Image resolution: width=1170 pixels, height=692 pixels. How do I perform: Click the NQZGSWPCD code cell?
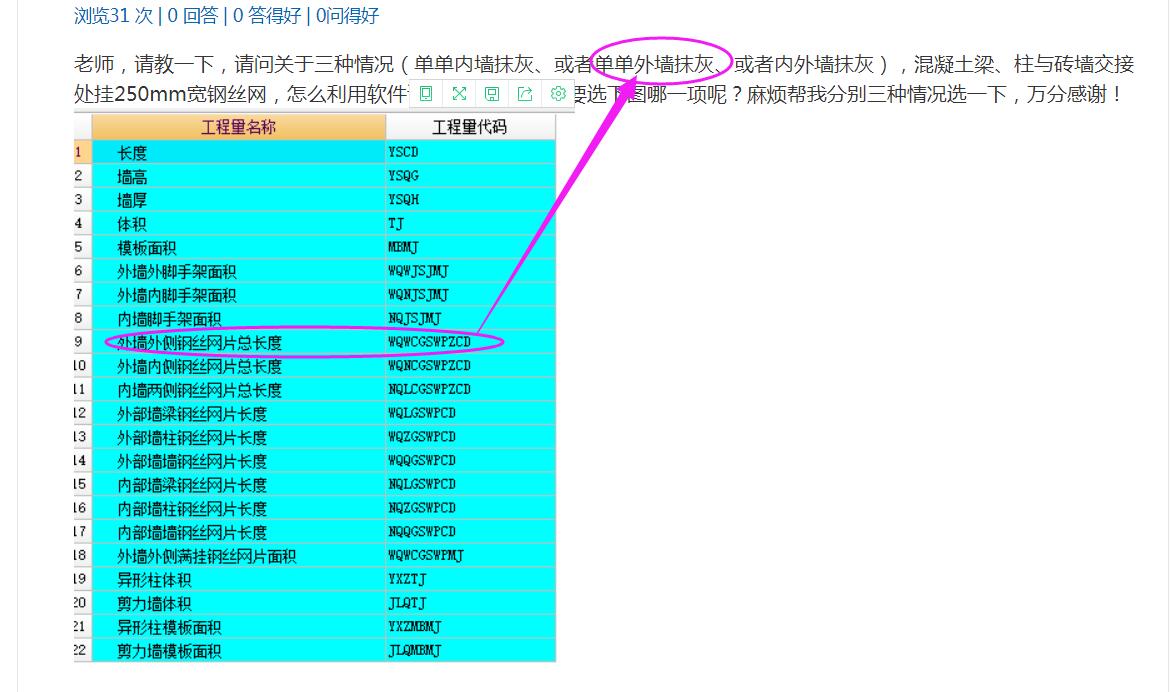click(x=470, y=509)
